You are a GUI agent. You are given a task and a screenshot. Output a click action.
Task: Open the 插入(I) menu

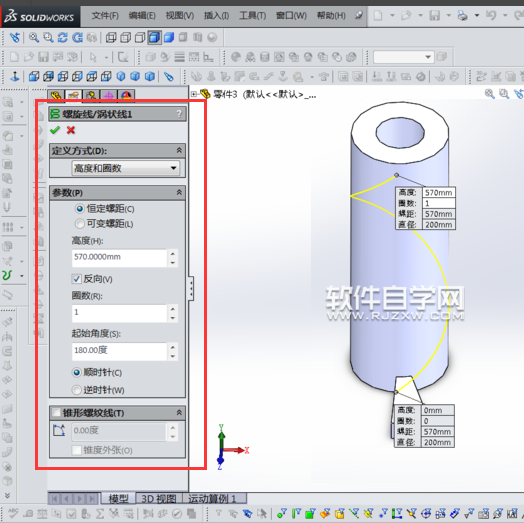(x=217, y=16)
